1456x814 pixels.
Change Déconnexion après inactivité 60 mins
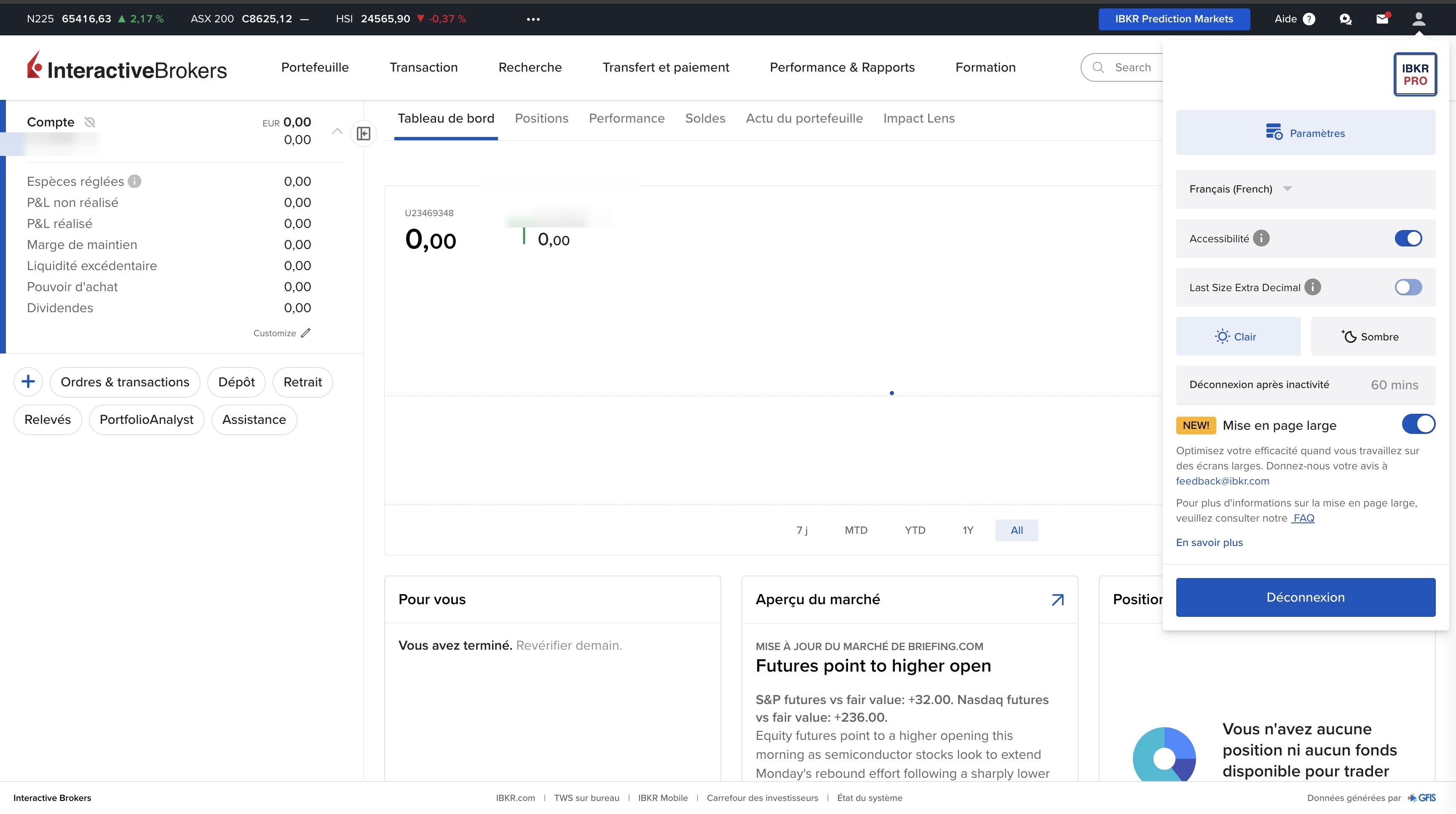click(x=1306, y=385)
